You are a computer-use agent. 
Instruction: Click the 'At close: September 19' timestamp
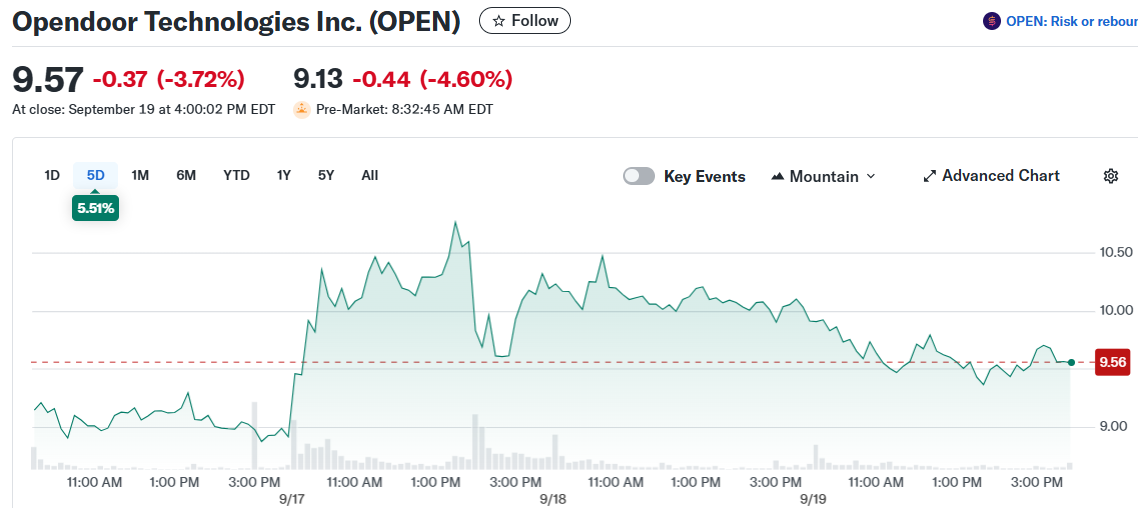point(144,110)
